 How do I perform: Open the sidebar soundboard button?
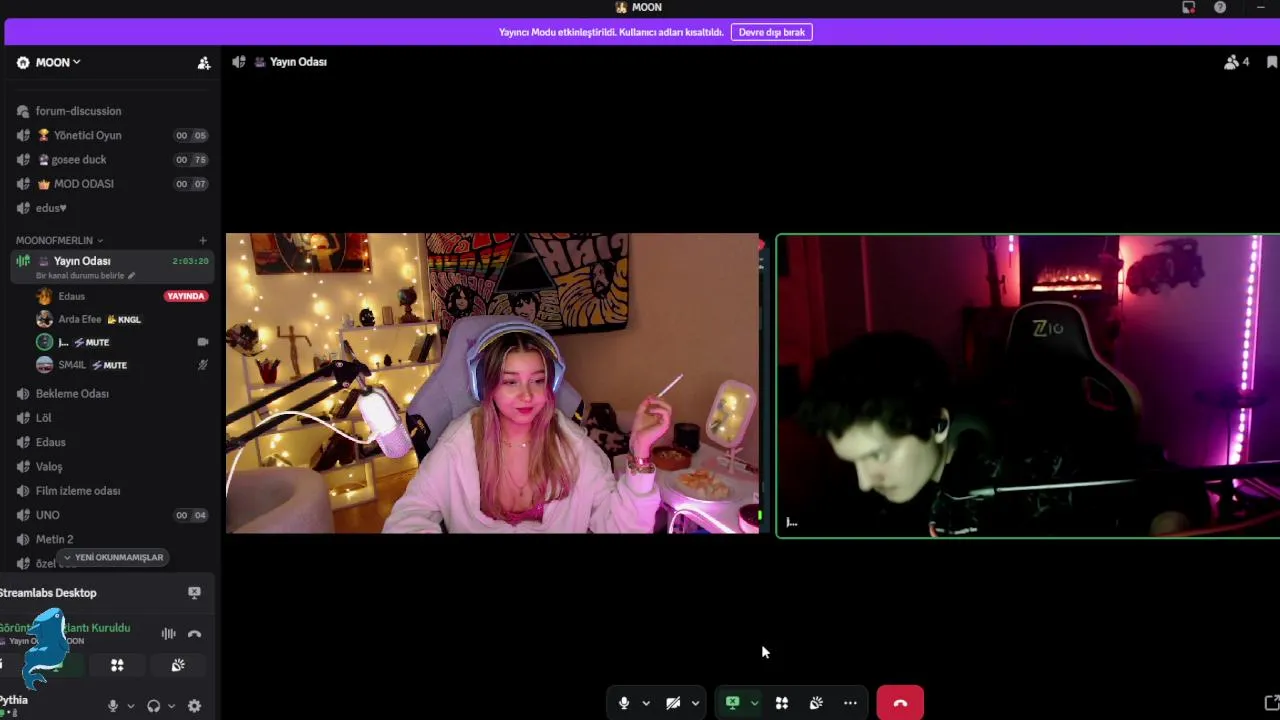point(178,665)
